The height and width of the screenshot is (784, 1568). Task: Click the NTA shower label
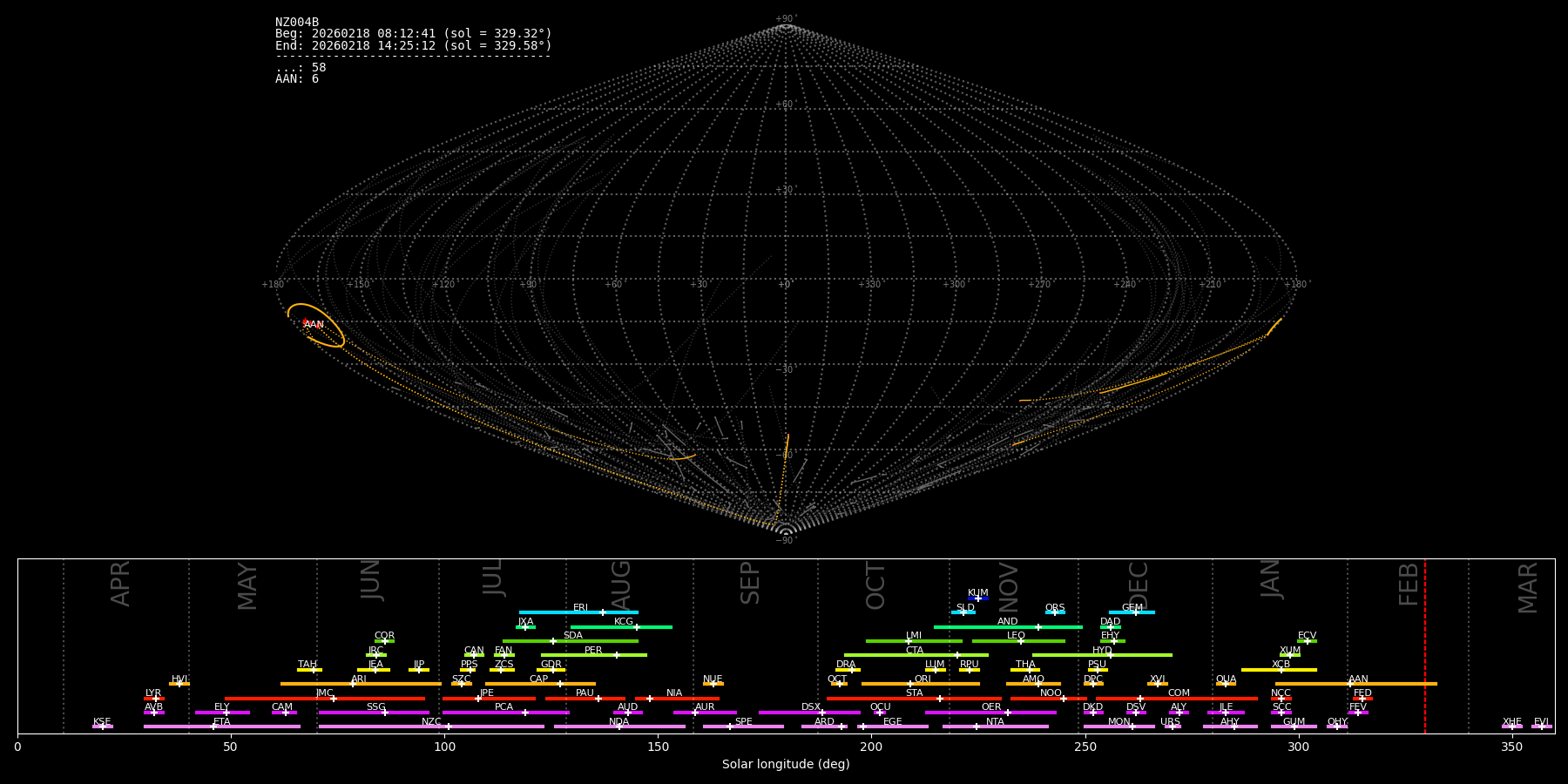995,722
